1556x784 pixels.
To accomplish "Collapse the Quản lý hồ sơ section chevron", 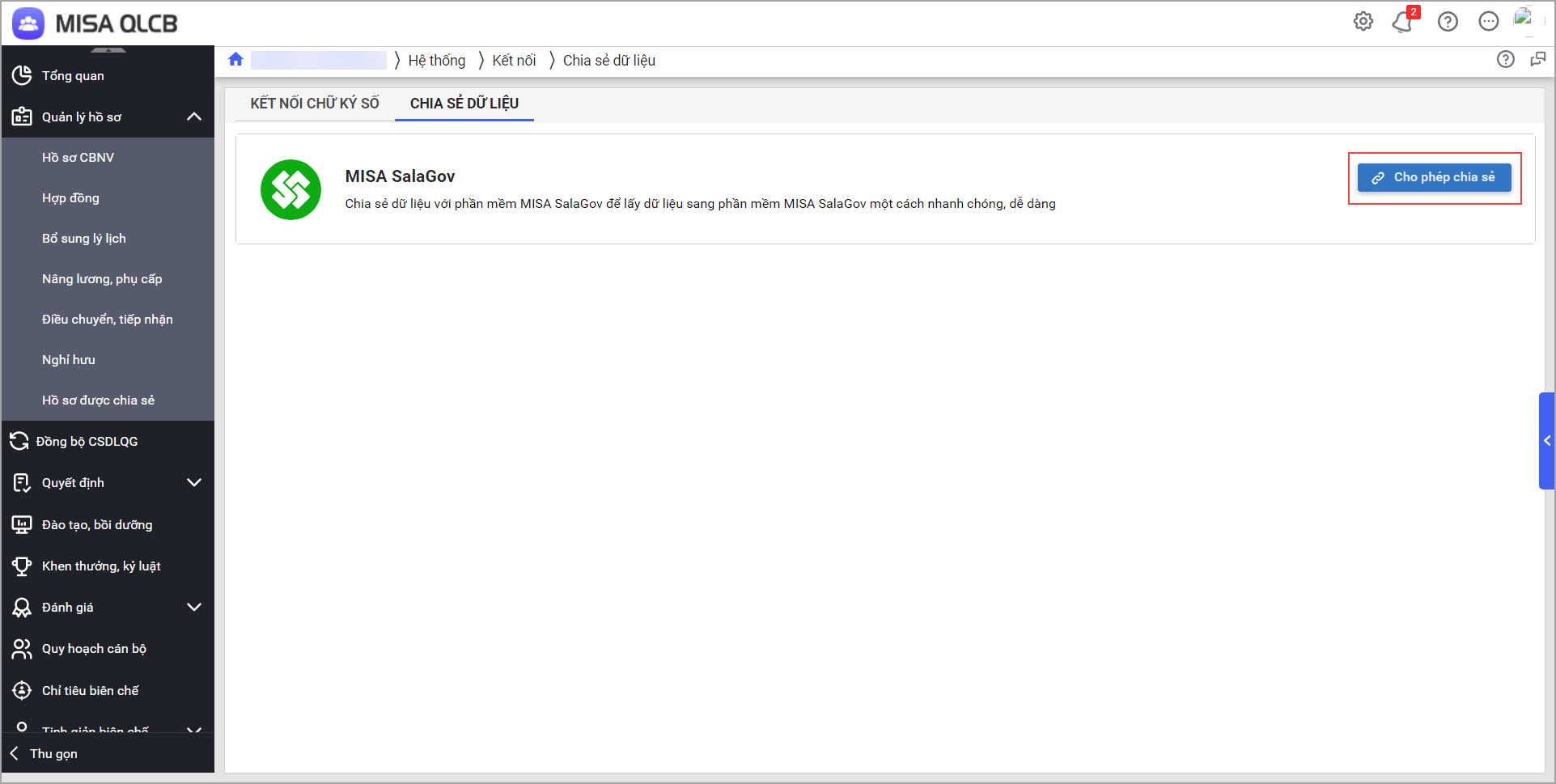I will tap(194, 117).
